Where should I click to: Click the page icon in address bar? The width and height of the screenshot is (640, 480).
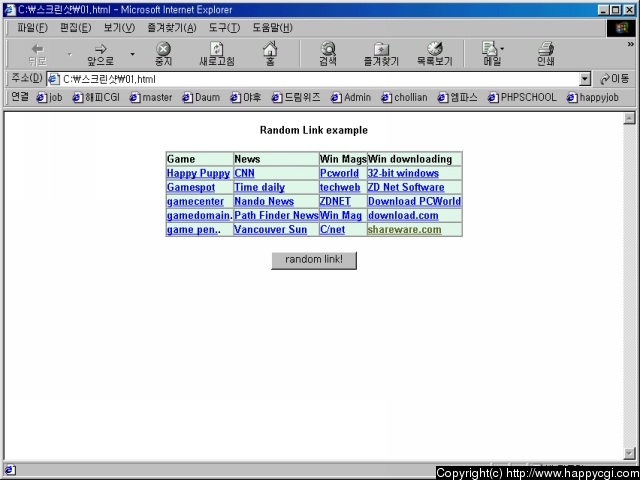coord(53,79)
